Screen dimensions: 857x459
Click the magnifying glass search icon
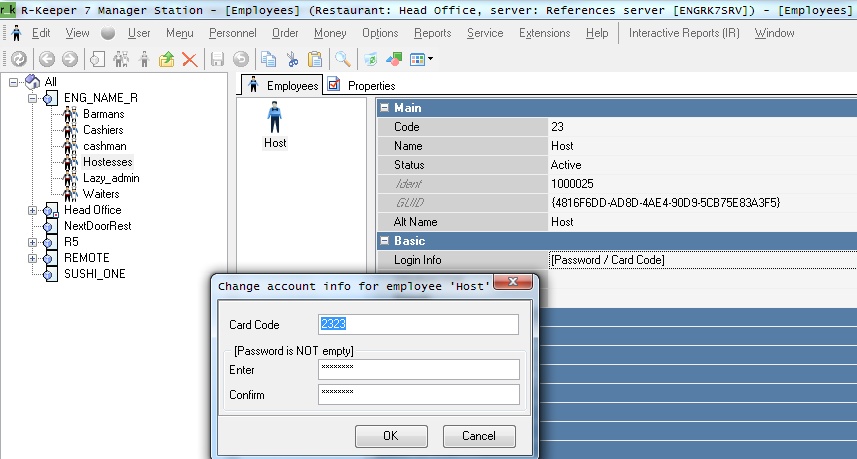(x=343, y=59)
